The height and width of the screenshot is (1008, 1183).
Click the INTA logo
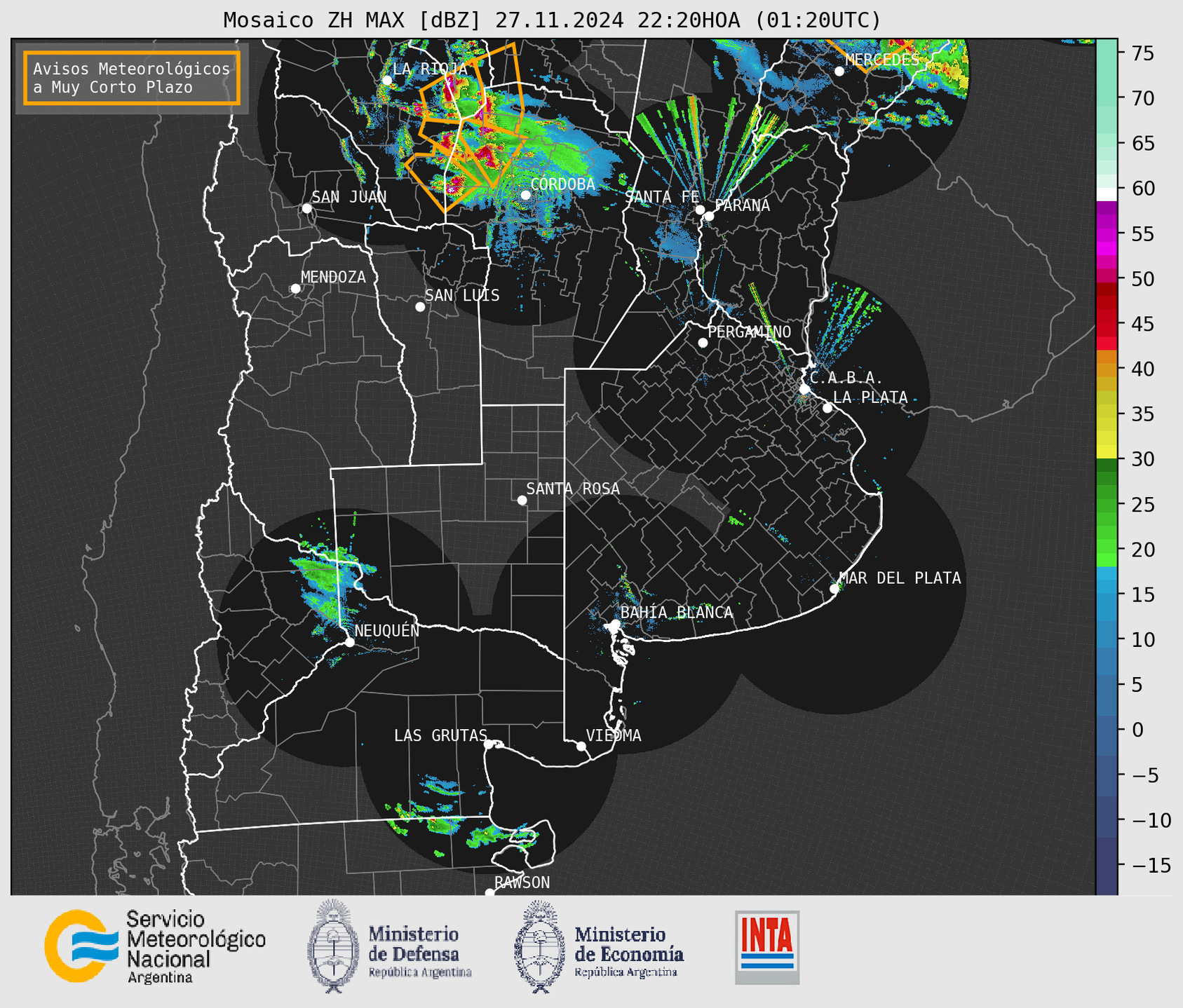point(767,947)
